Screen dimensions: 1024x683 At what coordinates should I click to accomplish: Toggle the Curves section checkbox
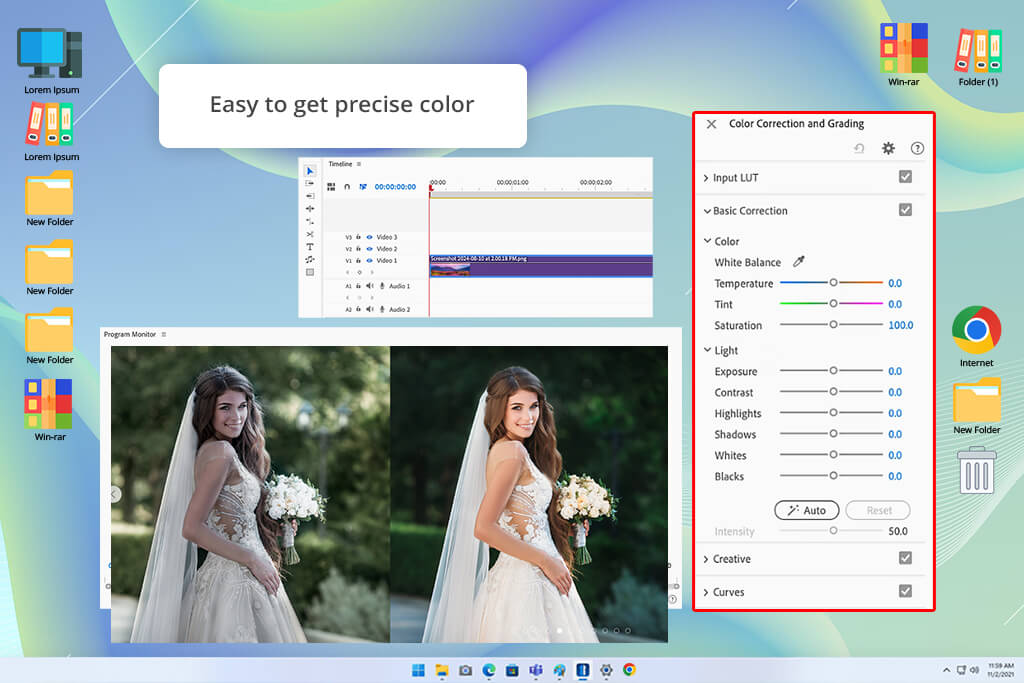coord(905,591)
